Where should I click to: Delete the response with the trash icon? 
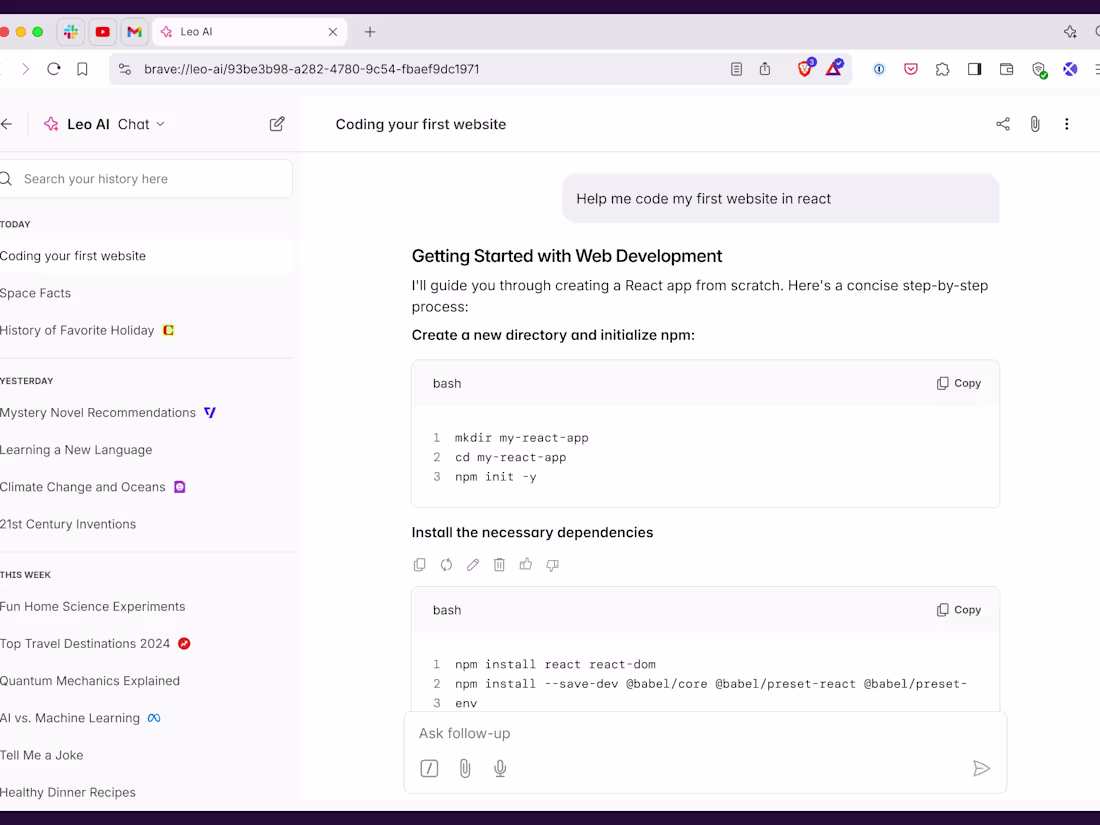[499, 564]
